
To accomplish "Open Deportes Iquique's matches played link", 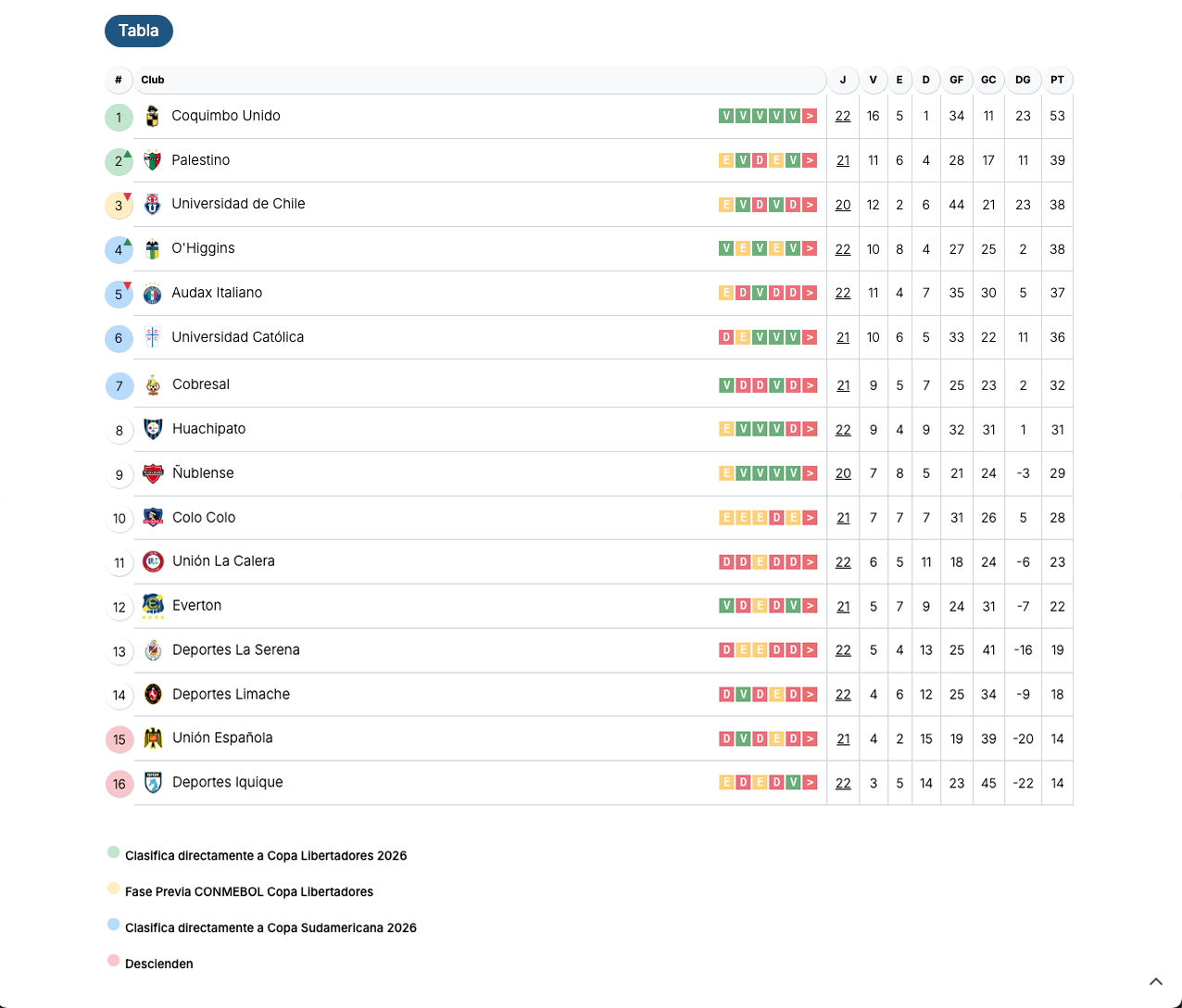I will (x=843, y=783).
